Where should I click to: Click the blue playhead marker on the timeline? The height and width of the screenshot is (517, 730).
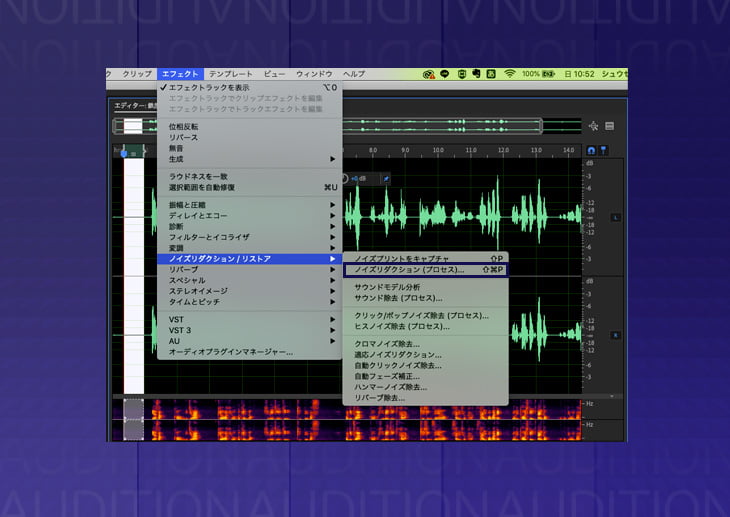click(124, 152)
